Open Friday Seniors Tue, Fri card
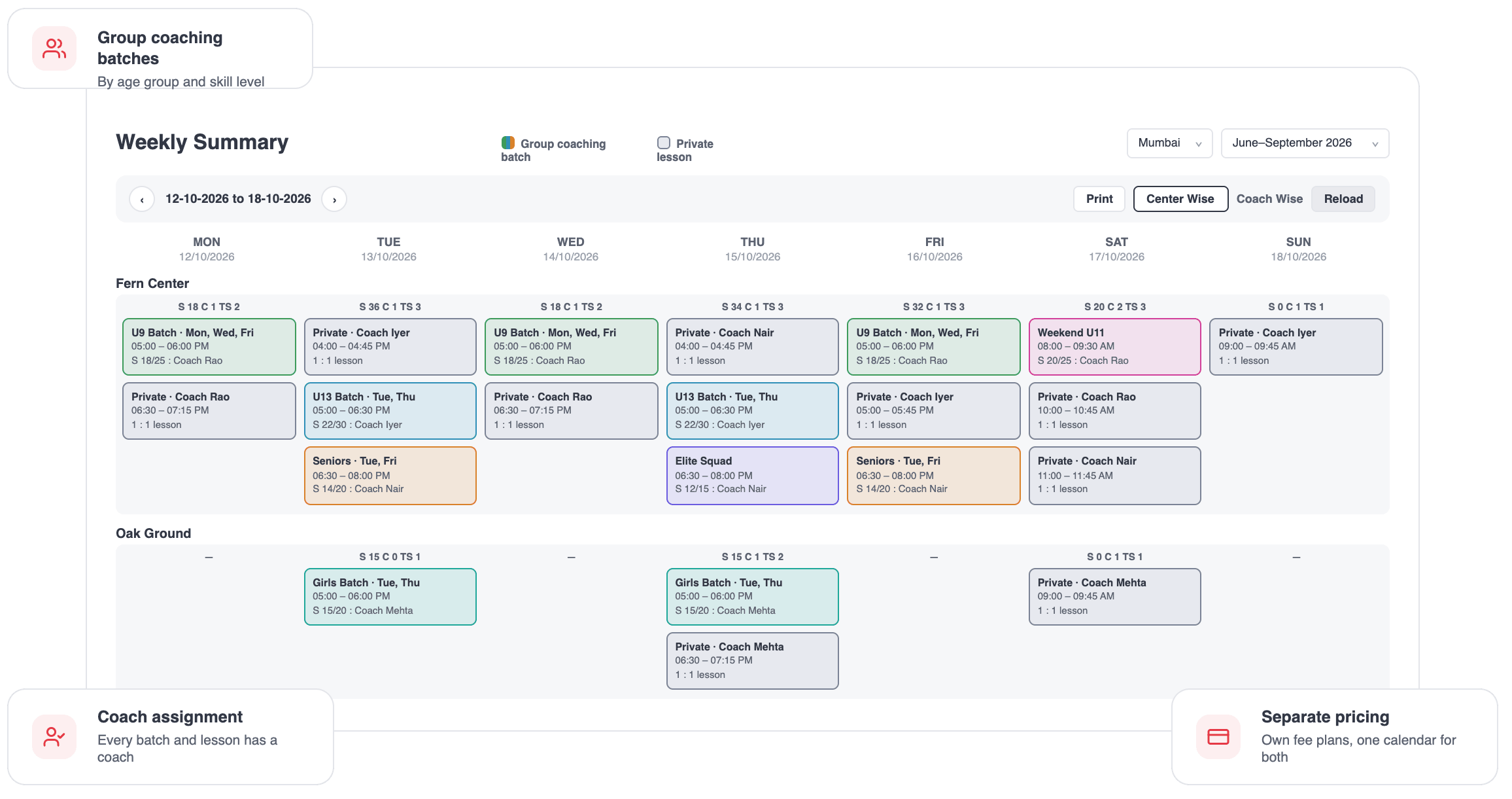1512x799 pixels. tap(934, 476)
